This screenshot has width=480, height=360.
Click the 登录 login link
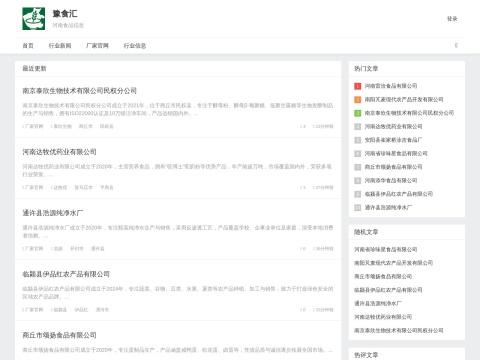click(452, 19)
